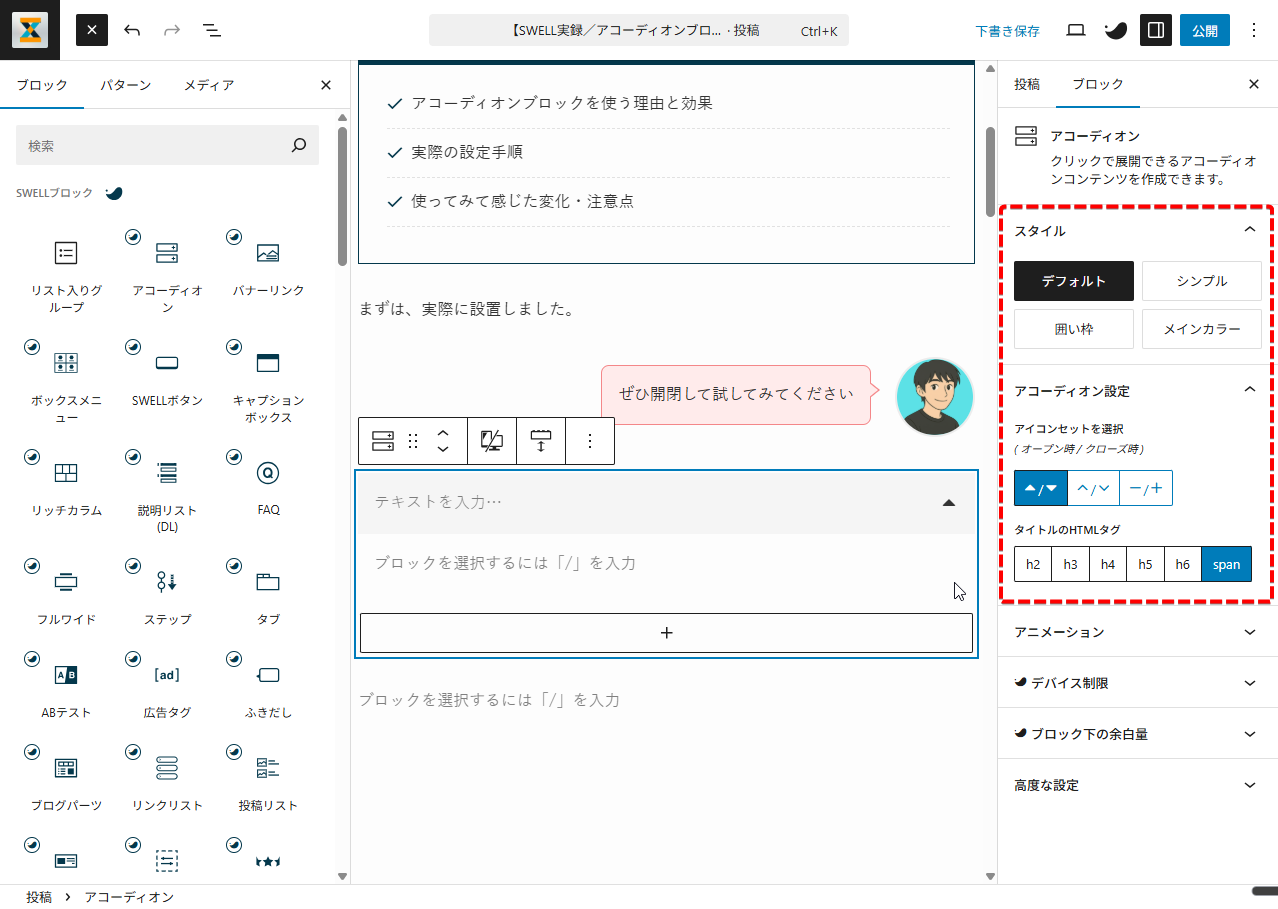Click the block search field
The height and width of the screenshot is (909, 1278).
(155, 146)
